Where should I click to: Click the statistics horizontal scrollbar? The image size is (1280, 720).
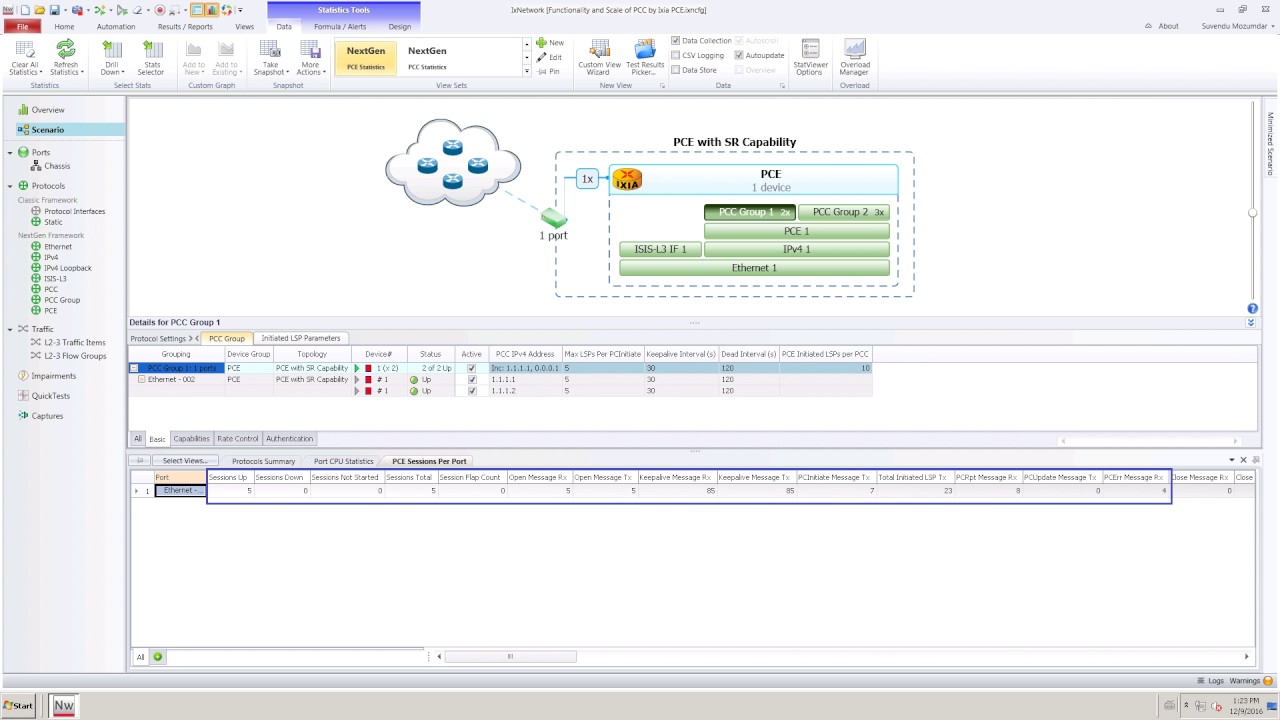tap(510, 657)
